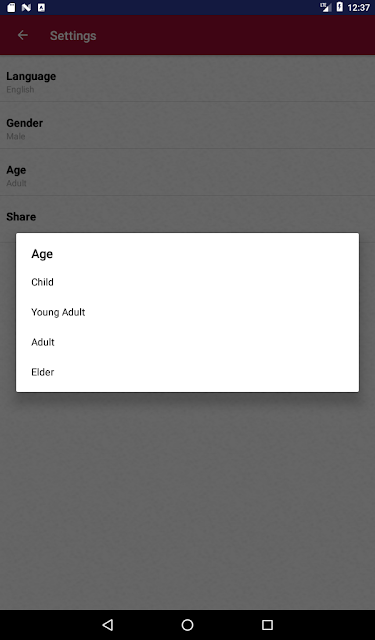Viewport: 375px width, 640px height.
Task: Tap the back arrow beside Settings
Action: point(23,36)
